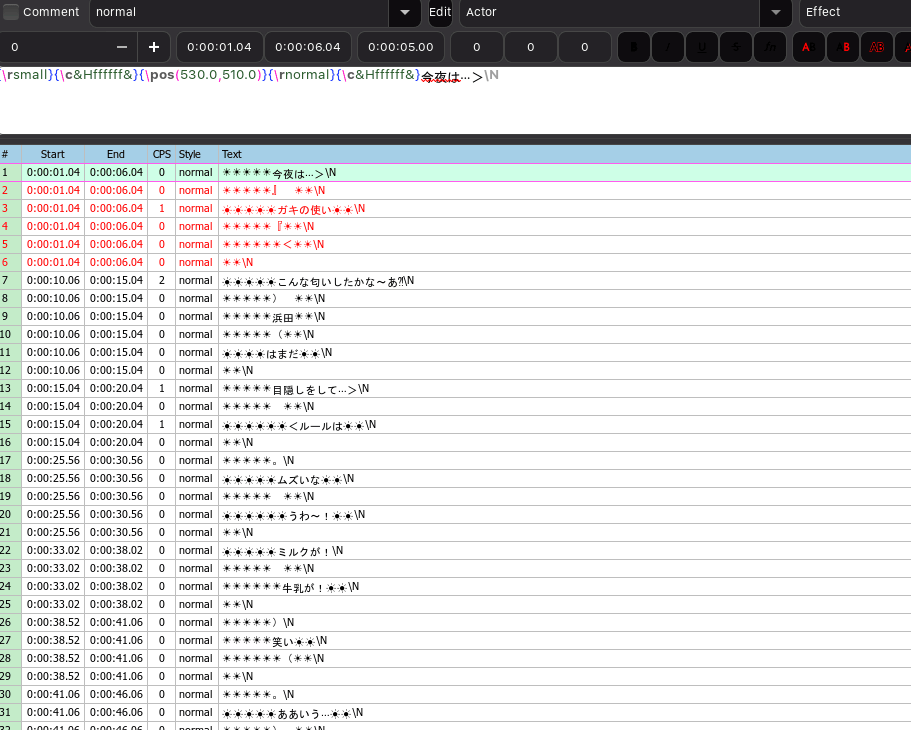Focus the style combo box showing normal

(239, 12)
